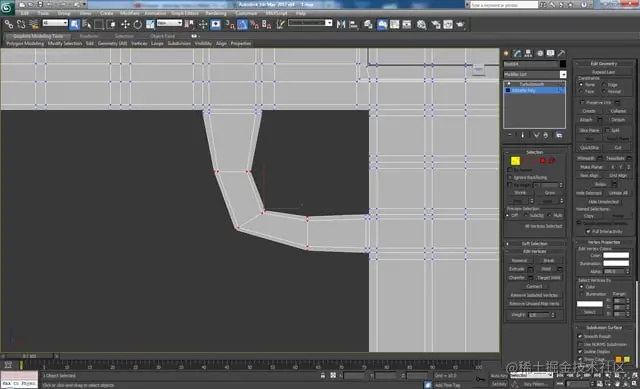
Task: Select Polygon sub-object level icon
Action: coord(543,161)
